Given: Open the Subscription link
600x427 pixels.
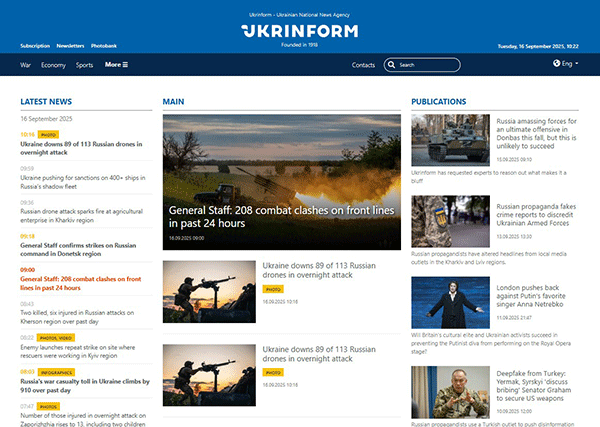Looking at the screenshot, I should click(x=35, y=46).
